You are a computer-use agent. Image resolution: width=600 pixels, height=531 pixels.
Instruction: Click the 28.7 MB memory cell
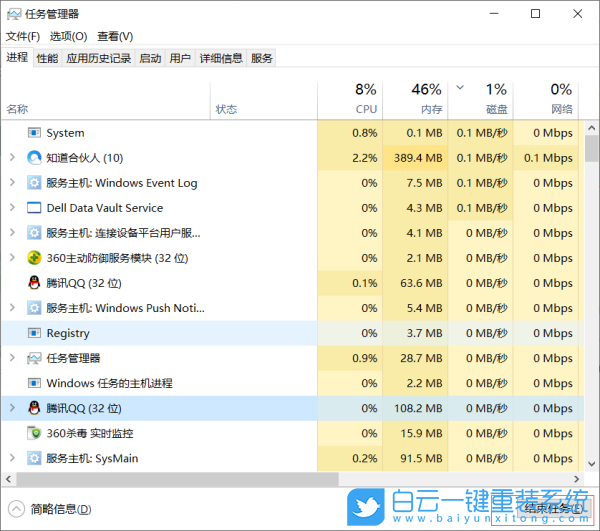(x=415, y=358)
